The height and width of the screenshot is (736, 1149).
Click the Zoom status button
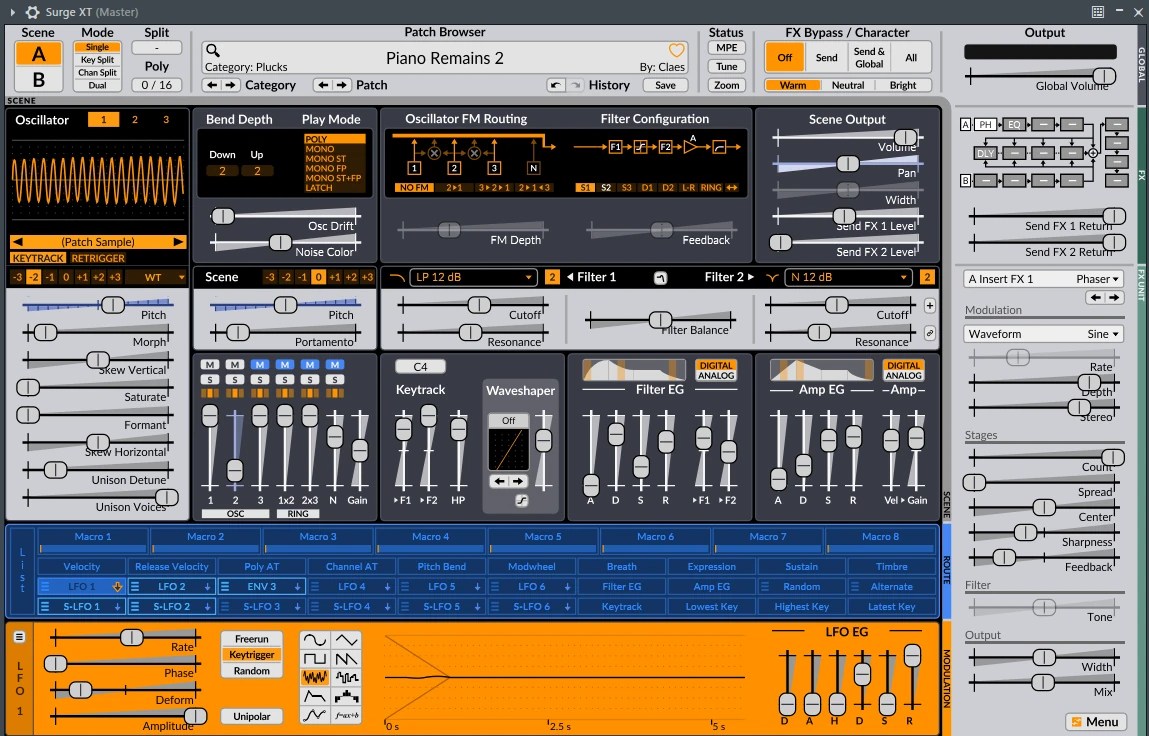(x=726, y=85)
